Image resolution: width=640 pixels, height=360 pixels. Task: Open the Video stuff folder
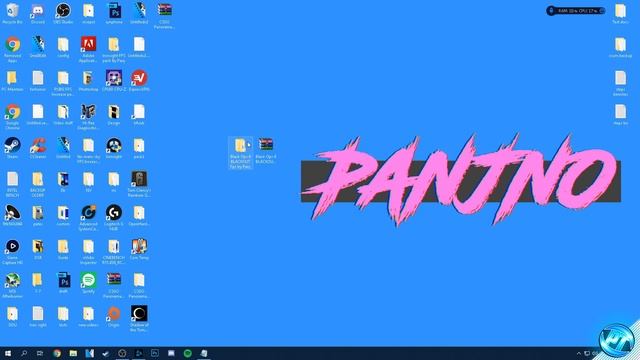pyautogui.click(x=63, y=111)
